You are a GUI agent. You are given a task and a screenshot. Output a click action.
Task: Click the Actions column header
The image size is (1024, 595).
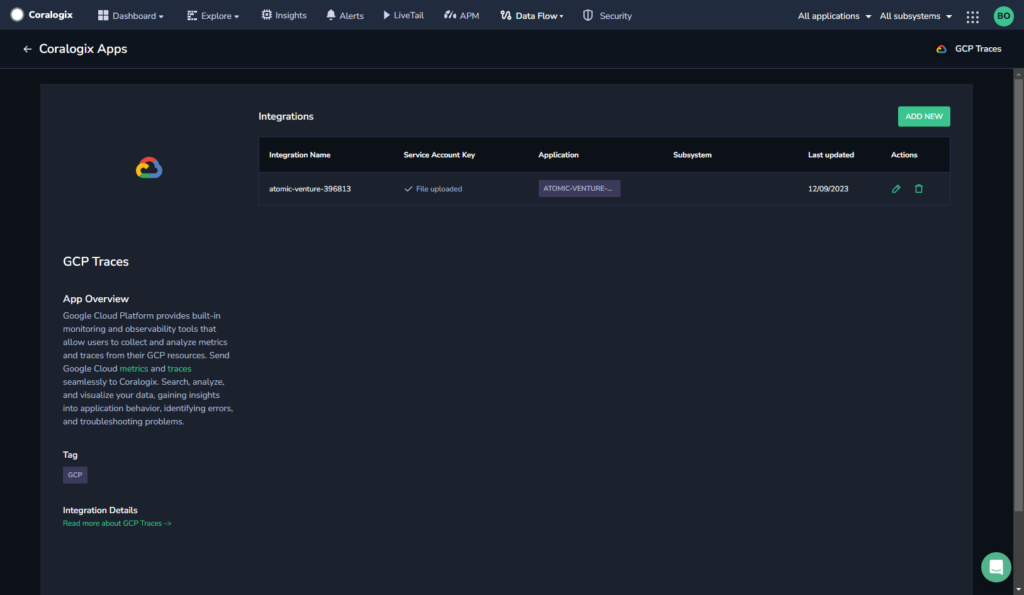[x=904, y=155]
